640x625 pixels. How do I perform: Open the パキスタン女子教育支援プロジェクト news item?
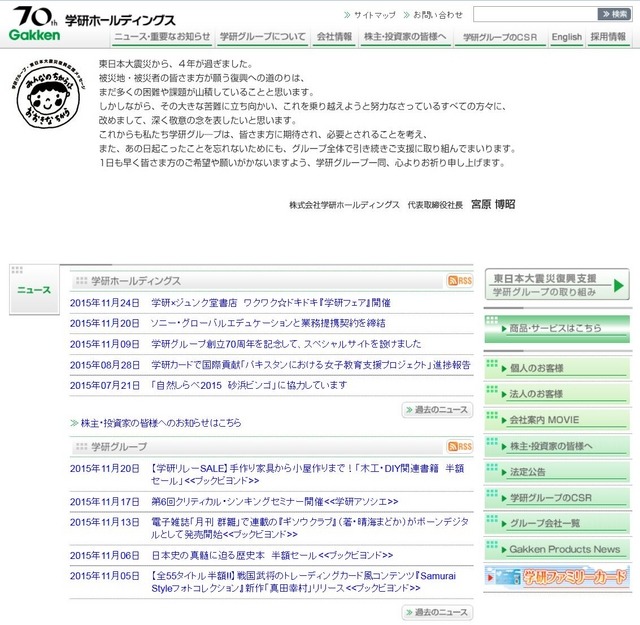click(311, 365)
